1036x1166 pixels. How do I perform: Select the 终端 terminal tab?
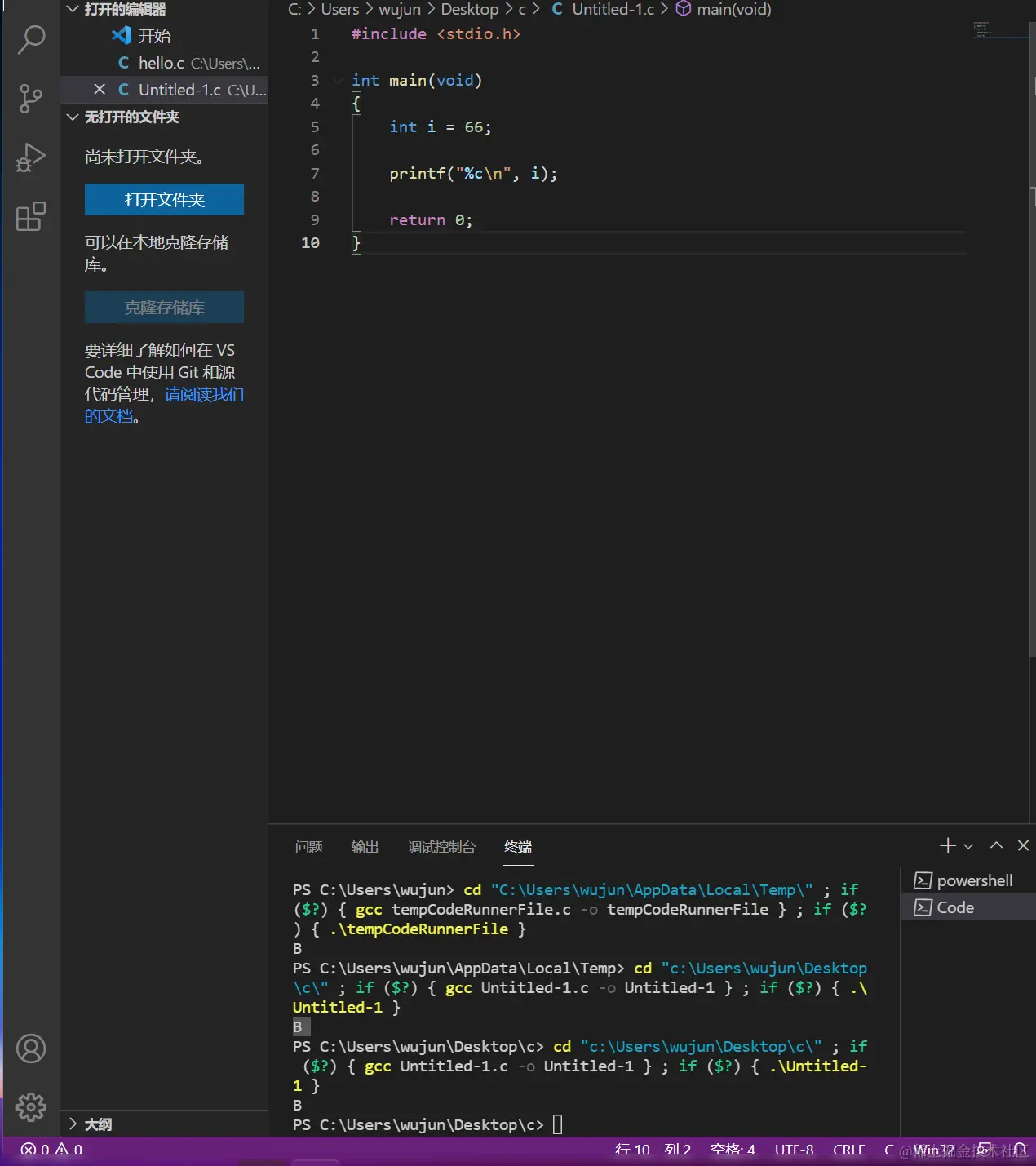click(518, 847)
